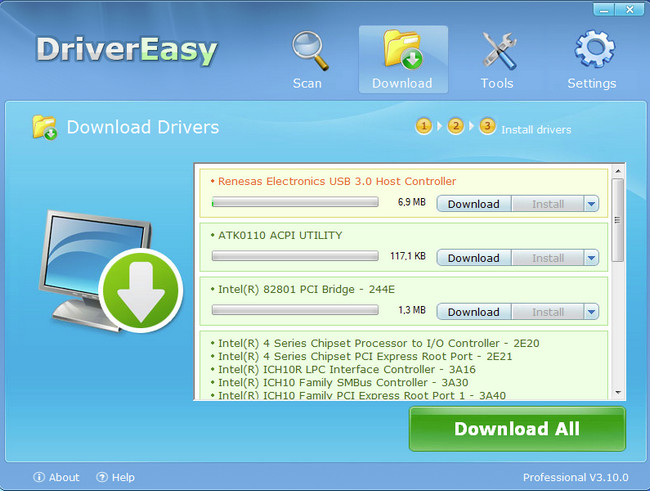
Task: Select ICH10 Family PCI Express Root Port 1 entry
Action: pyautogui.click(x=361, y=395)
